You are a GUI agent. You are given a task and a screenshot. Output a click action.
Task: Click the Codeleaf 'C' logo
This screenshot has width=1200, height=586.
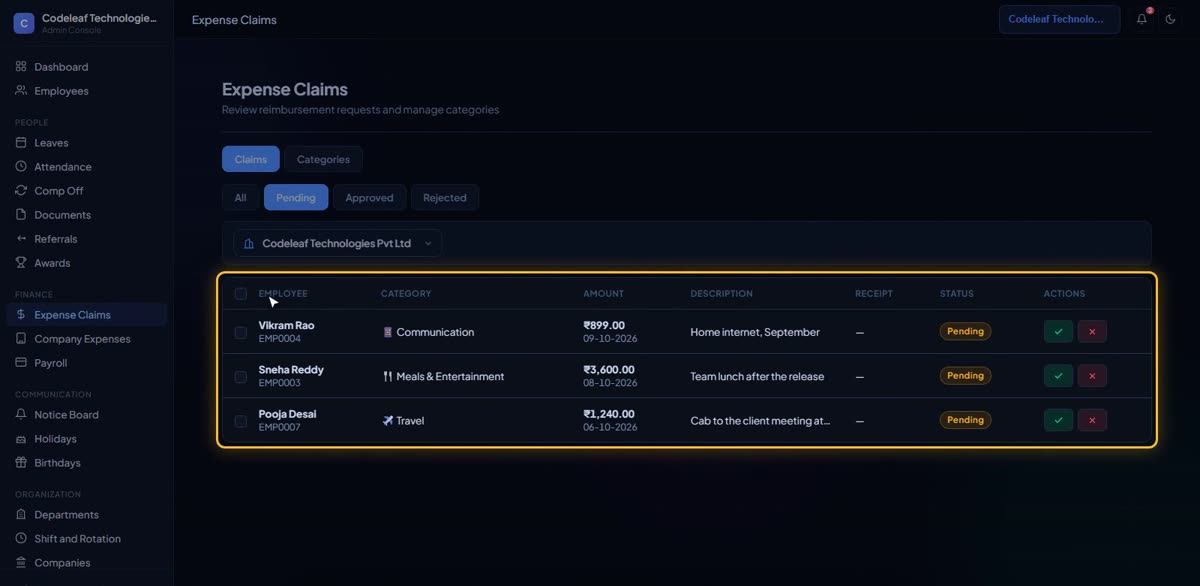point(24,23)
